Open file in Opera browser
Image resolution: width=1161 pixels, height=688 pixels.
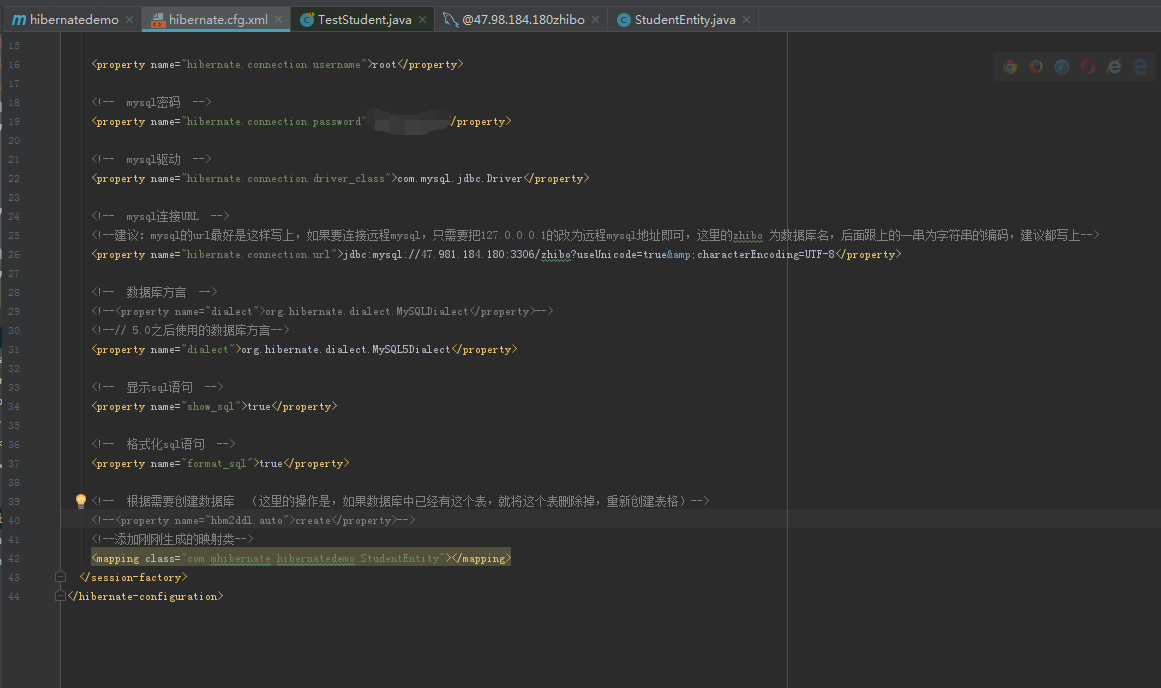pyautogui.click(x=1088, y=67)
